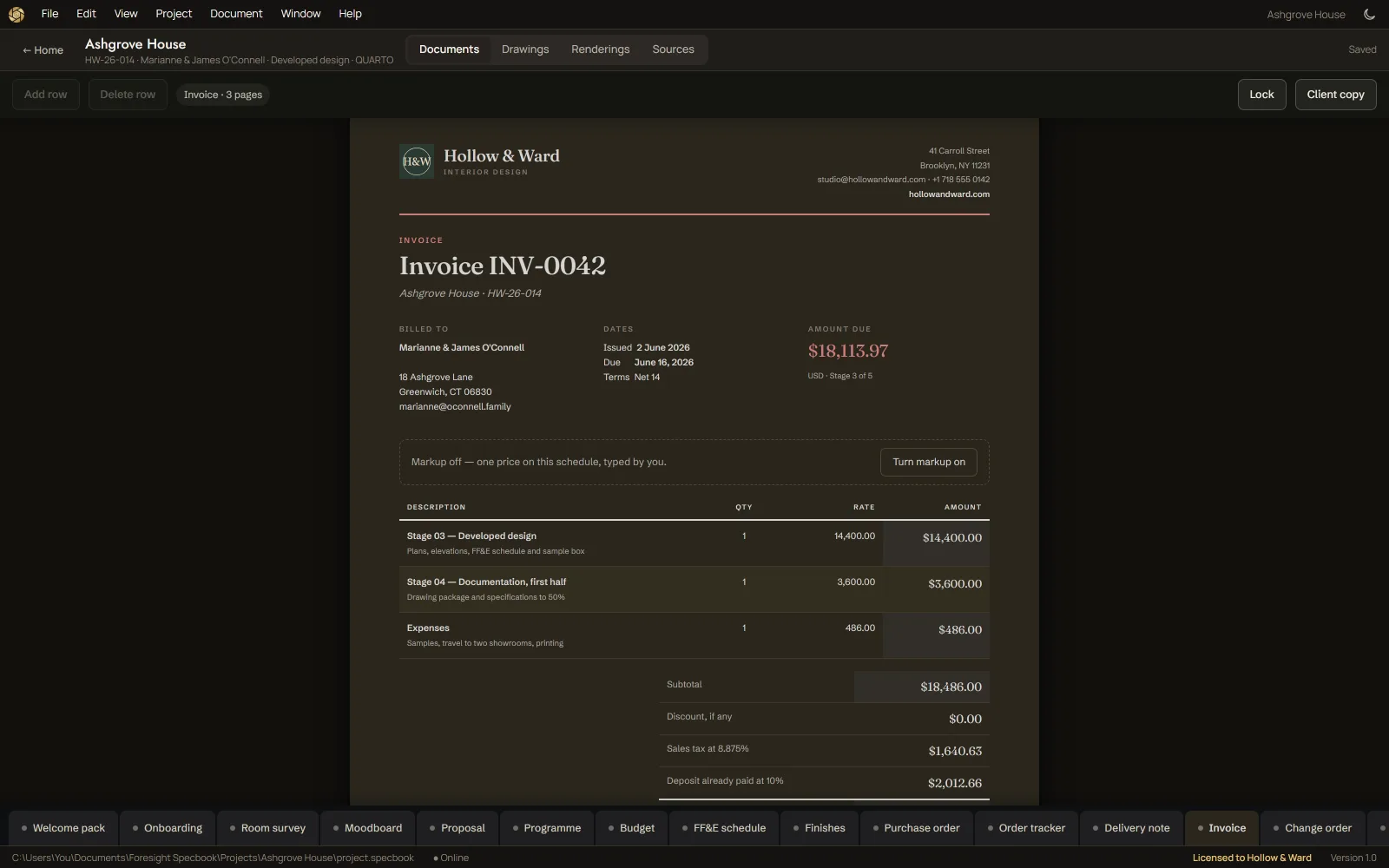Edit the 486.00 rate cell
This screenshot has height=868, width=1389.
point(860,628)
